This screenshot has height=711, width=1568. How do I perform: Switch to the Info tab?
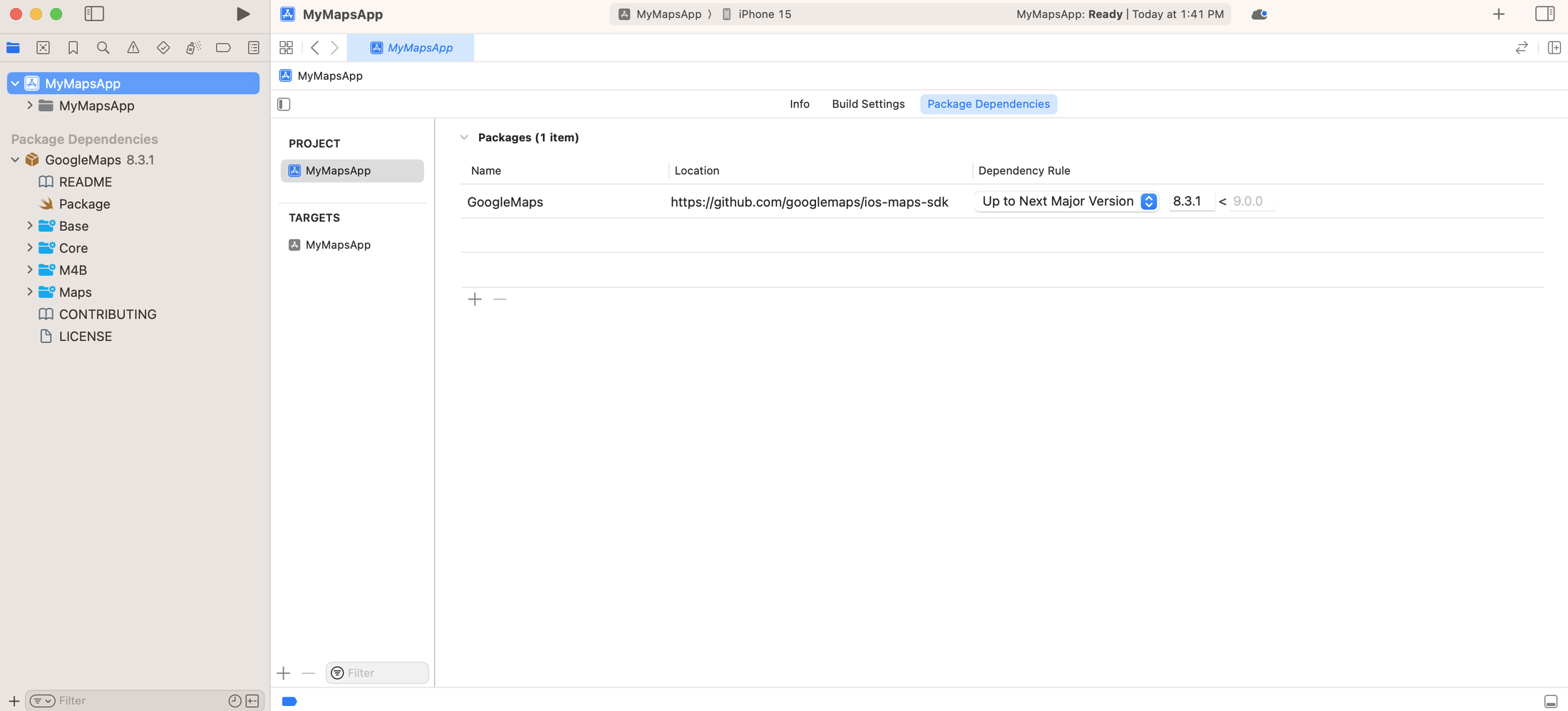point(799,104)
